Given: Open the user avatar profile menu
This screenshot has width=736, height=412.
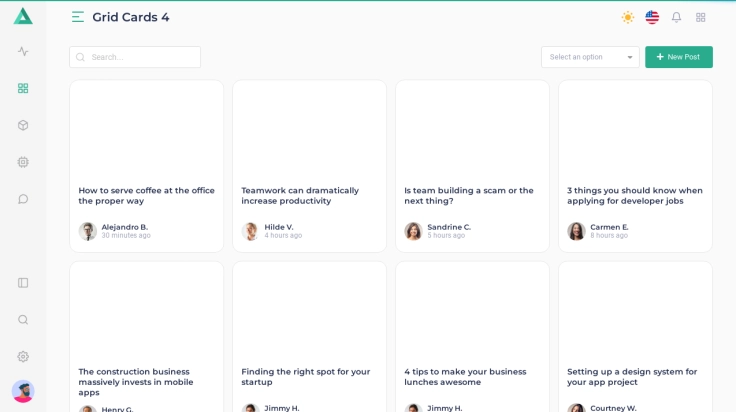Looking at the screenshot, I should 23,391.
